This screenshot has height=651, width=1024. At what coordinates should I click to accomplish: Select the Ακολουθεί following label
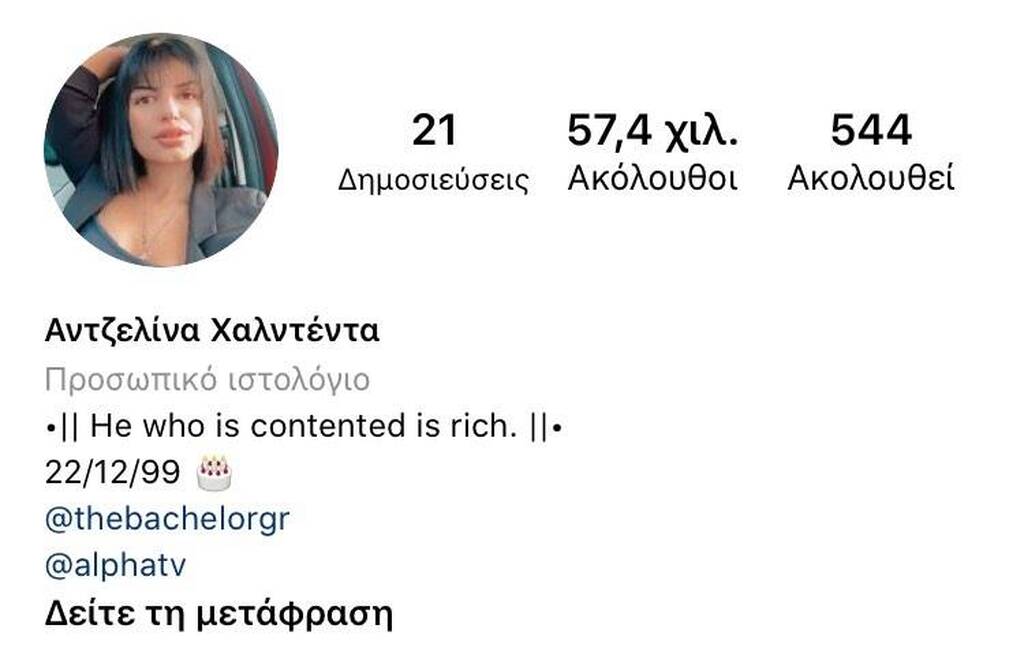point(871,178)
